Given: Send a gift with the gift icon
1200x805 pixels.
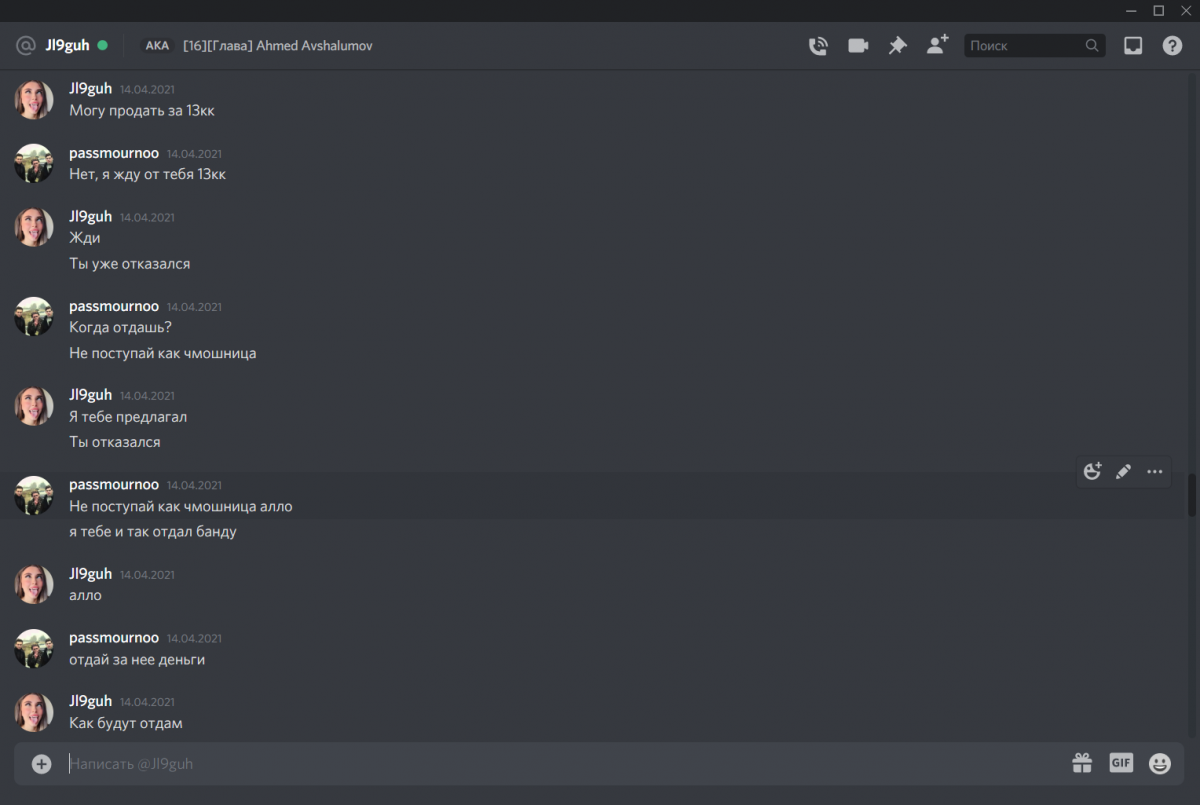Looking at the screenshot, I should click(x=1082, y=763).
